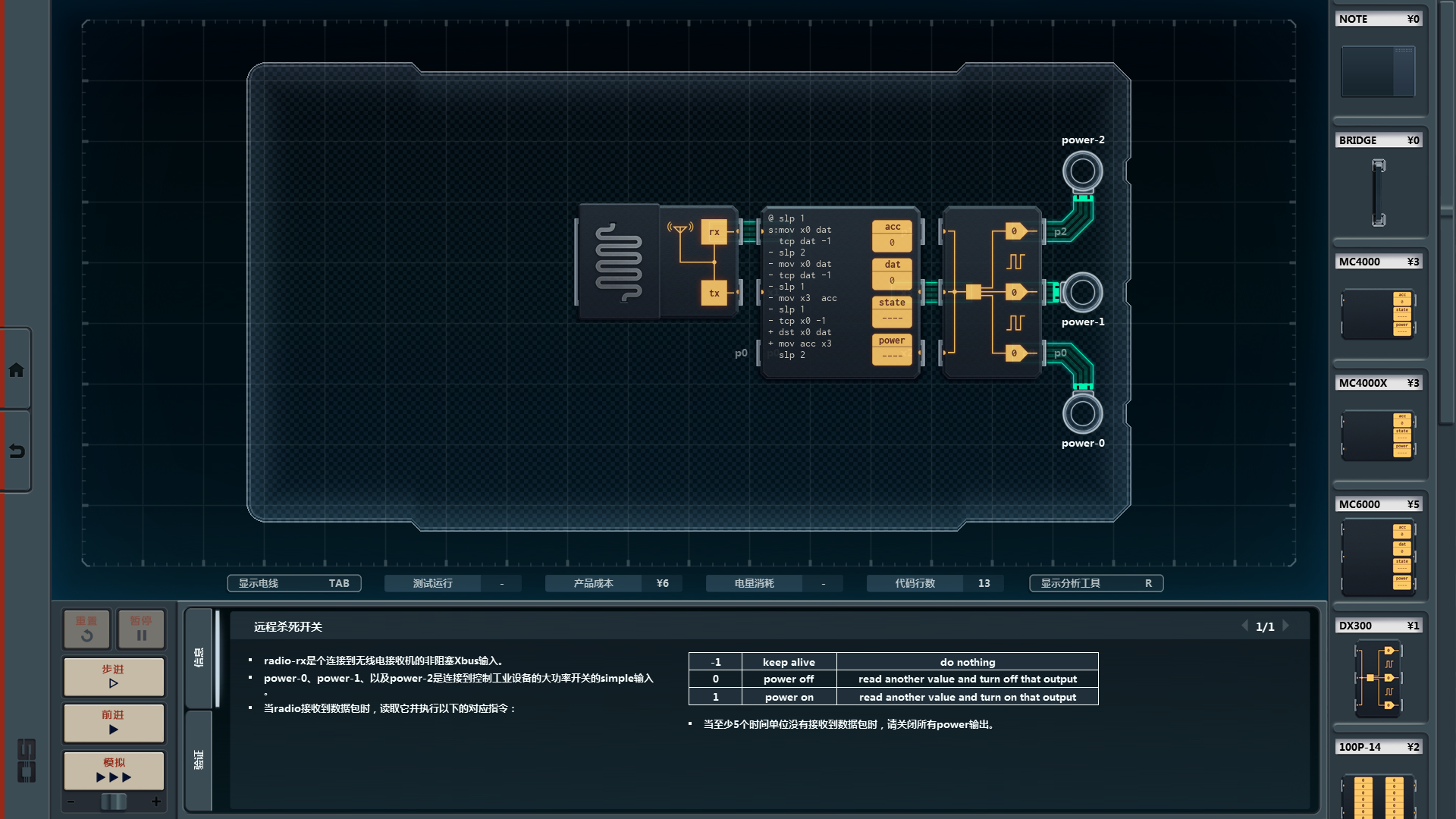Increase speed with the plus button
This screenshot has height=819, width=1456.
tap(156, 802)
